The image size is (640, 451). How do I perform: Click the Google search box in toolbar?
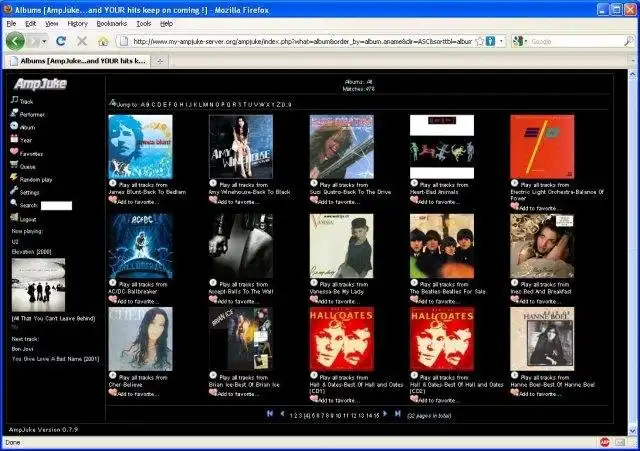(577, 41)
